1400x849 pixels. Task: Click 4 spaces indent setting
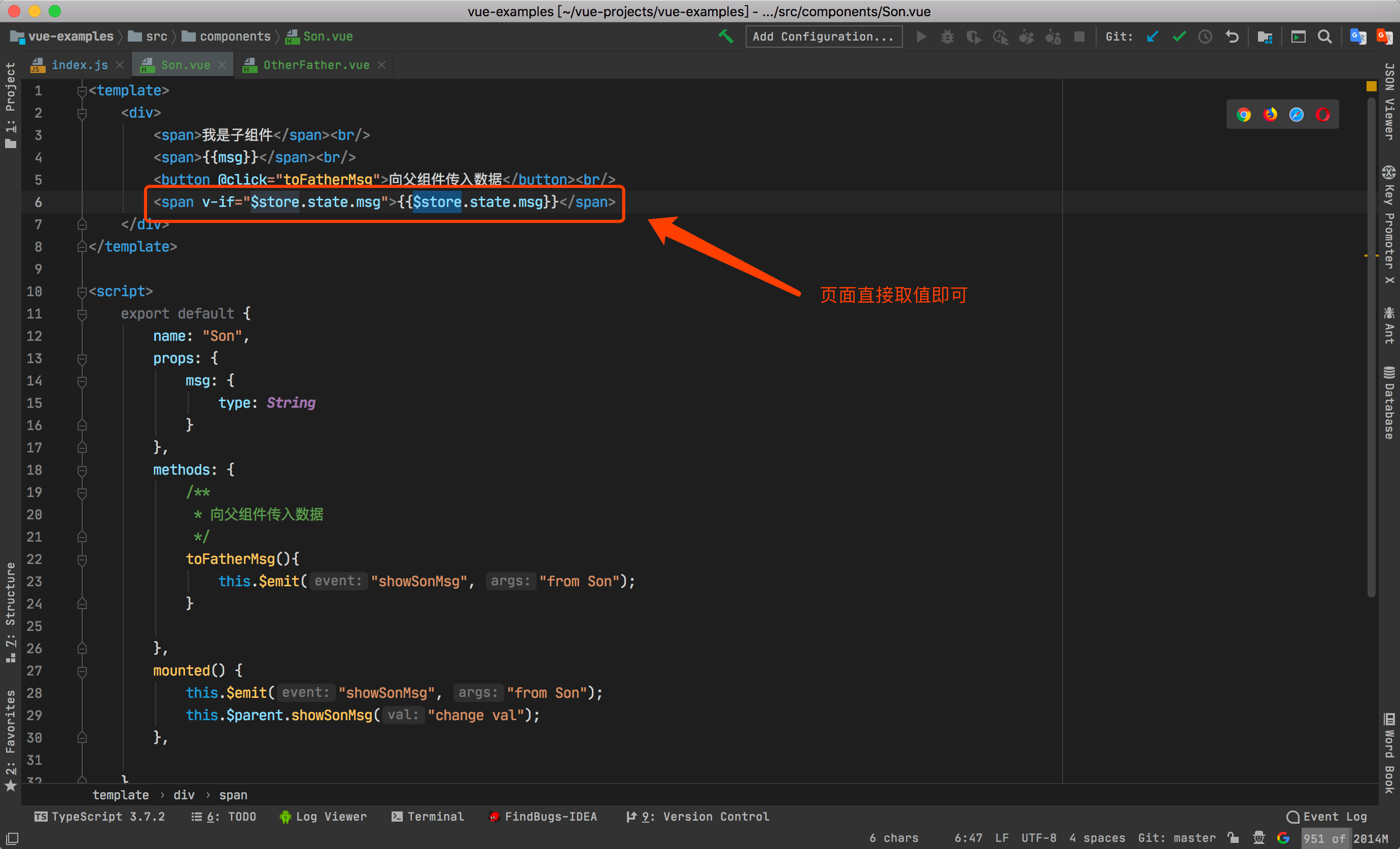pos(1097,838)
